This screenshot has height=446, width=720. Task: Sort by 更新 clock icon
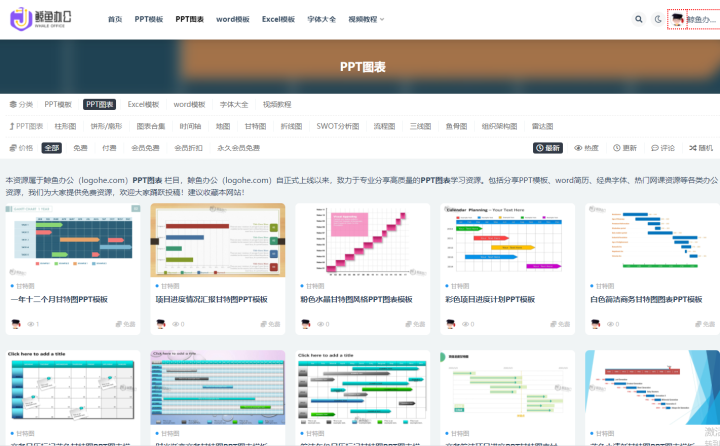[x=625, y=148]
